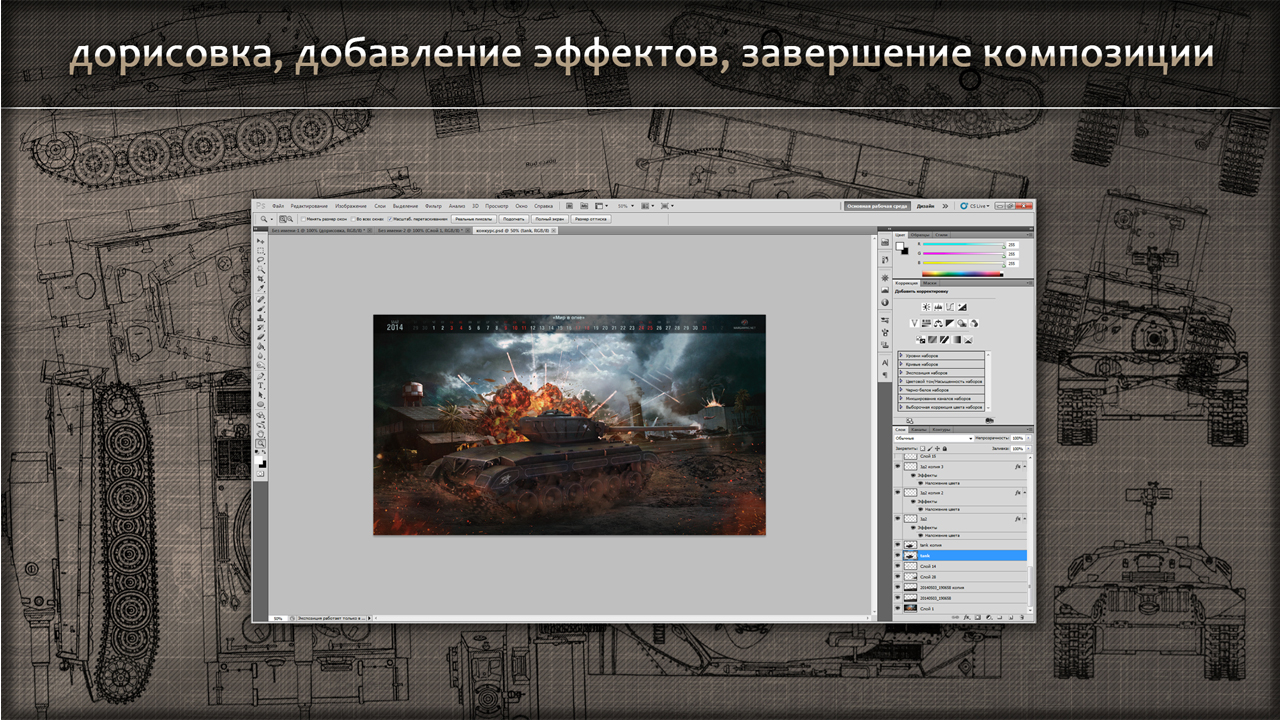Screen dimensions: 1280x720
Task: Select the Move tool in toolbox
Action: tap(261, 241)
